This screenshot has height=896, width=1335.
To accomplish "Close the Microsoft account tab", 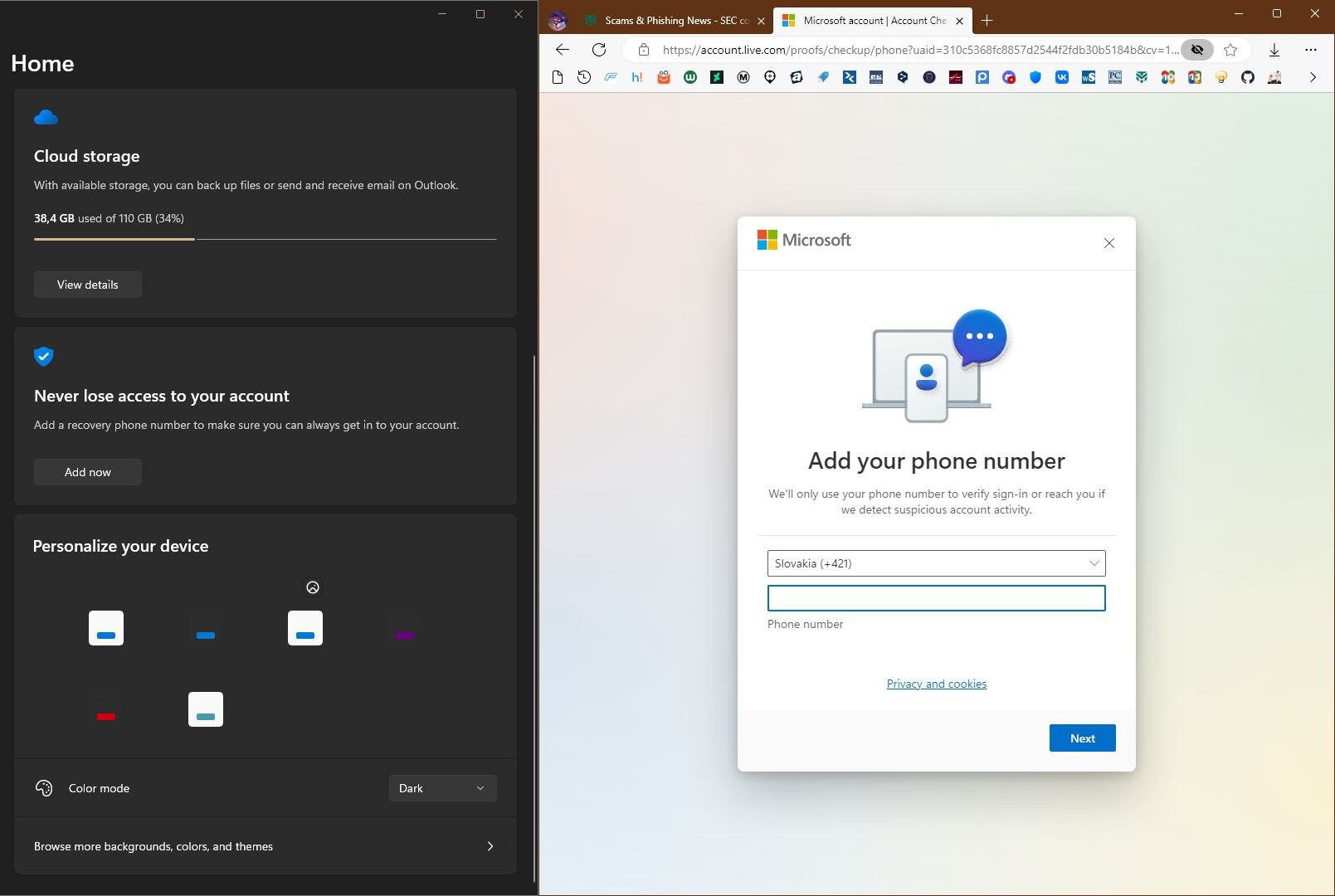I will (959, 21).
